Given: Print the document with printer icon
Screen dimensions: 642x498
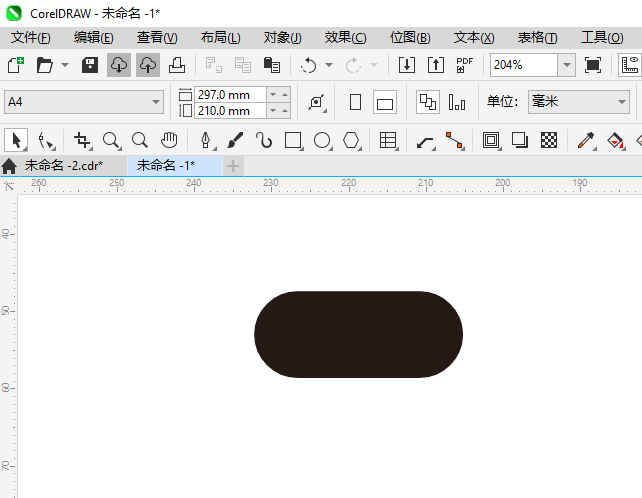Looking at the screenshot, I should pyautogui.click(x=177, y=65).
